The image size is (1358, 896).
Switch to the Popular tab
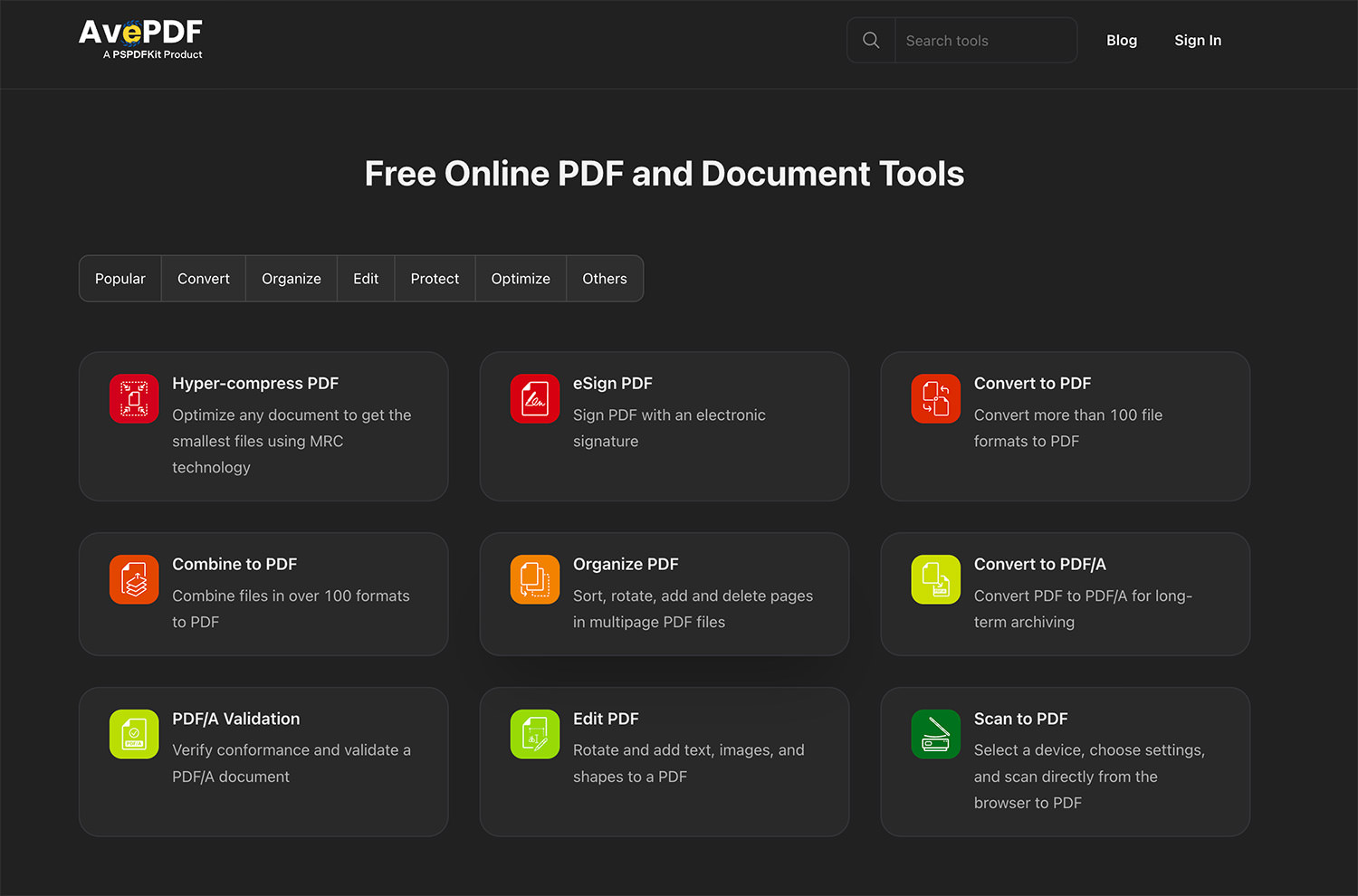[x=120, y=279]
